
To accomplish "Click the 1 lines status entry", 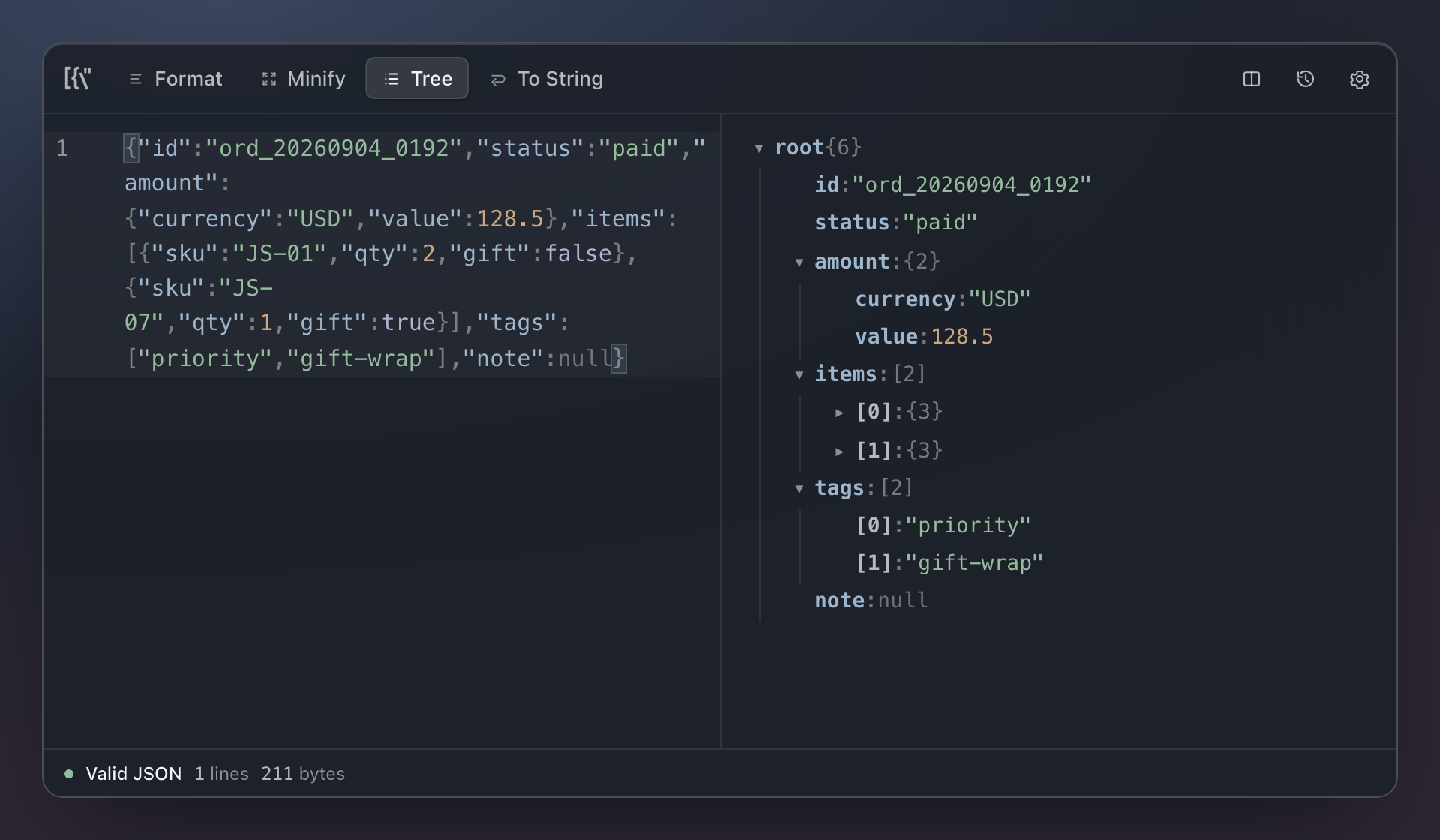I will [221, 774].
